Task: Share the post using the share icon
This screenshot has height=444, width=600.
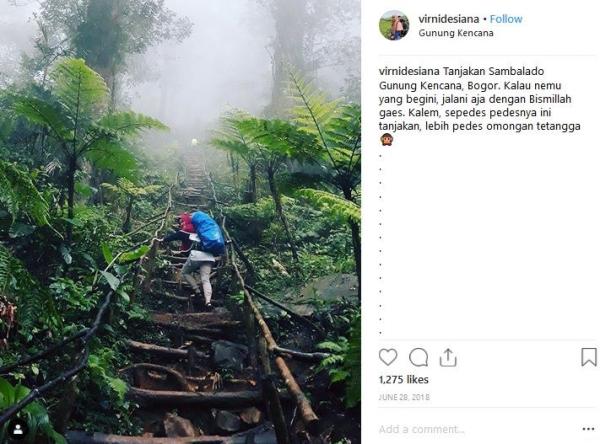Action: tap(448, 357)
